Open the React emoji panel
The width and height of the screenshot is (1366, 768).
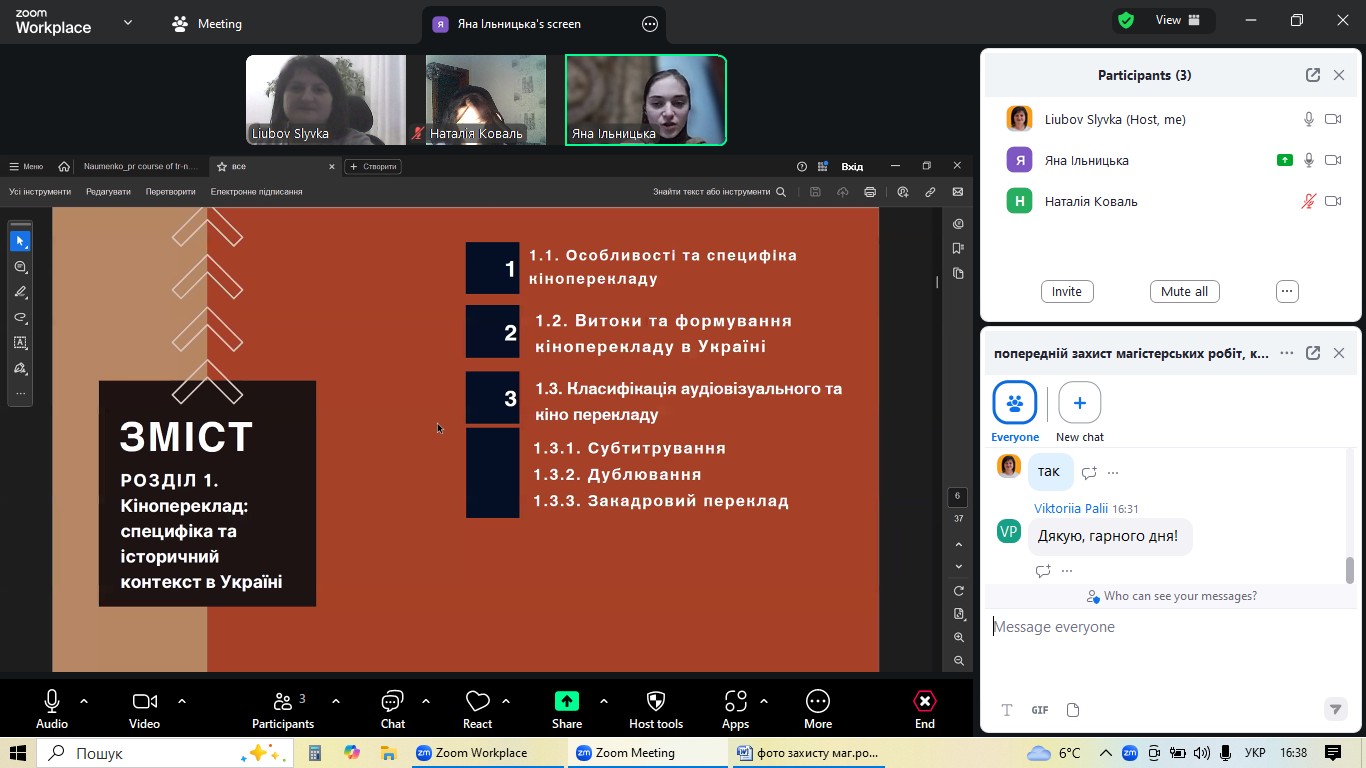478,702
